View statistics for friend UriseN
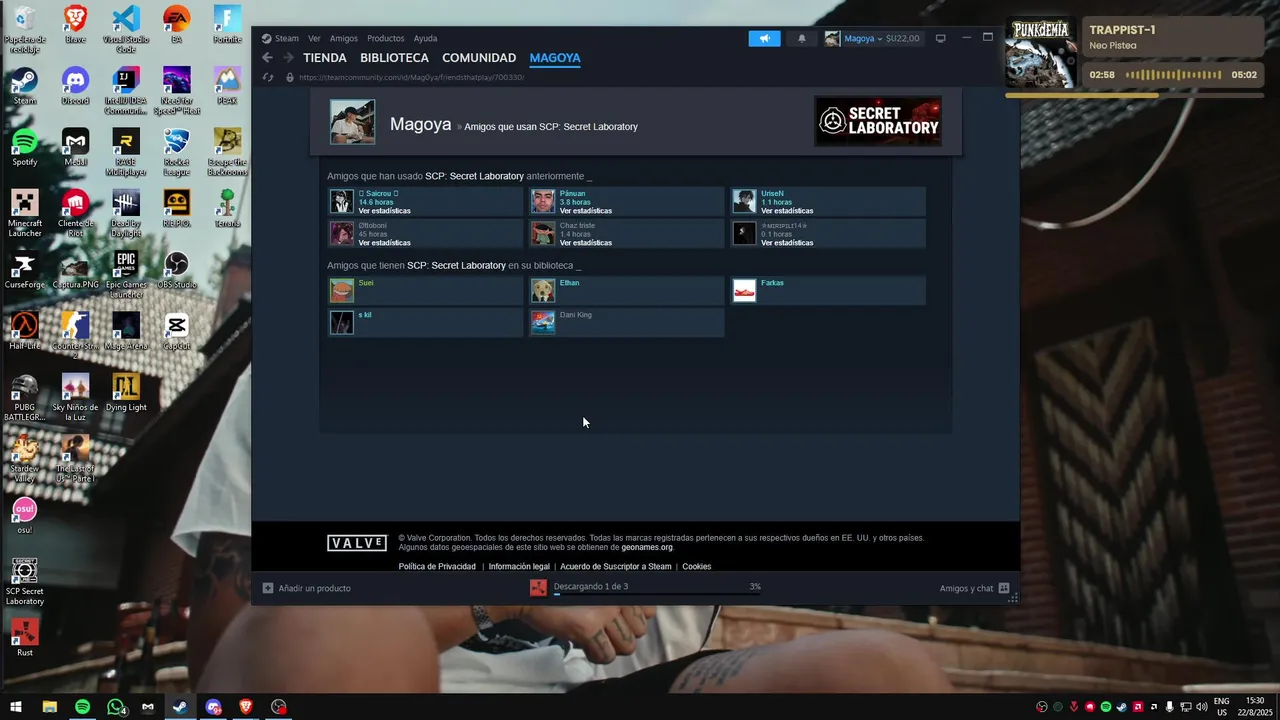 [787, 211]
